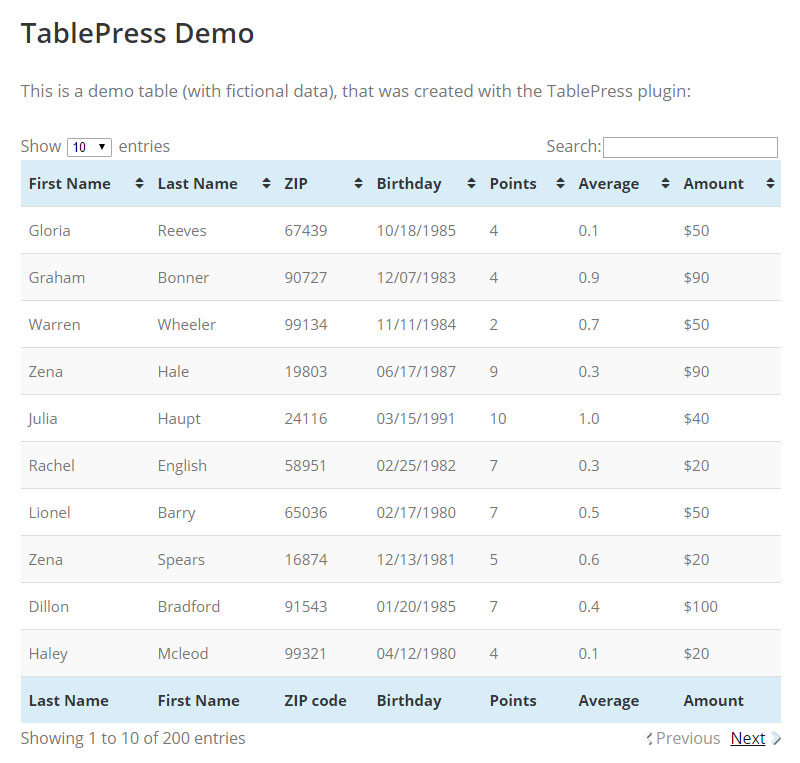Open the Show entries count dropdown
This screenshot has width=800, height=763.
pos(89,147)
